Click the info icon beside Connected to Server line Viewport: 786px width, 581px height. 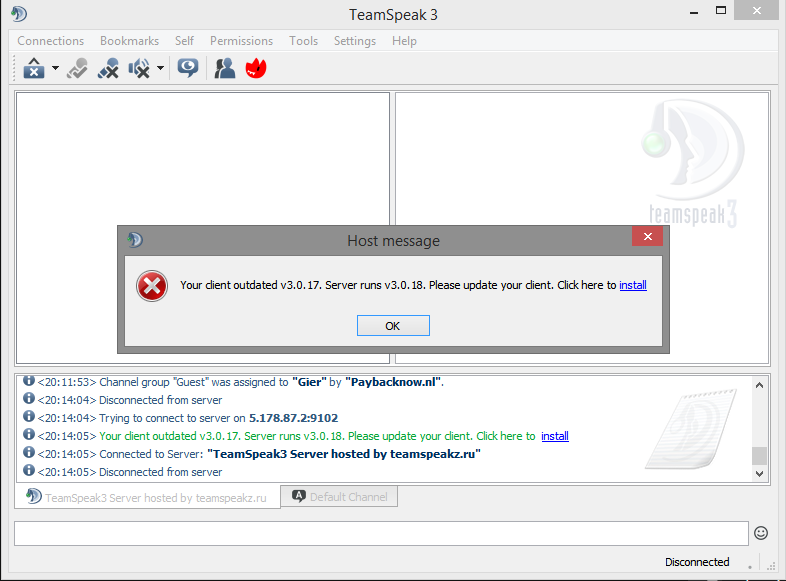pyautogui.click(x=29, y=452)
